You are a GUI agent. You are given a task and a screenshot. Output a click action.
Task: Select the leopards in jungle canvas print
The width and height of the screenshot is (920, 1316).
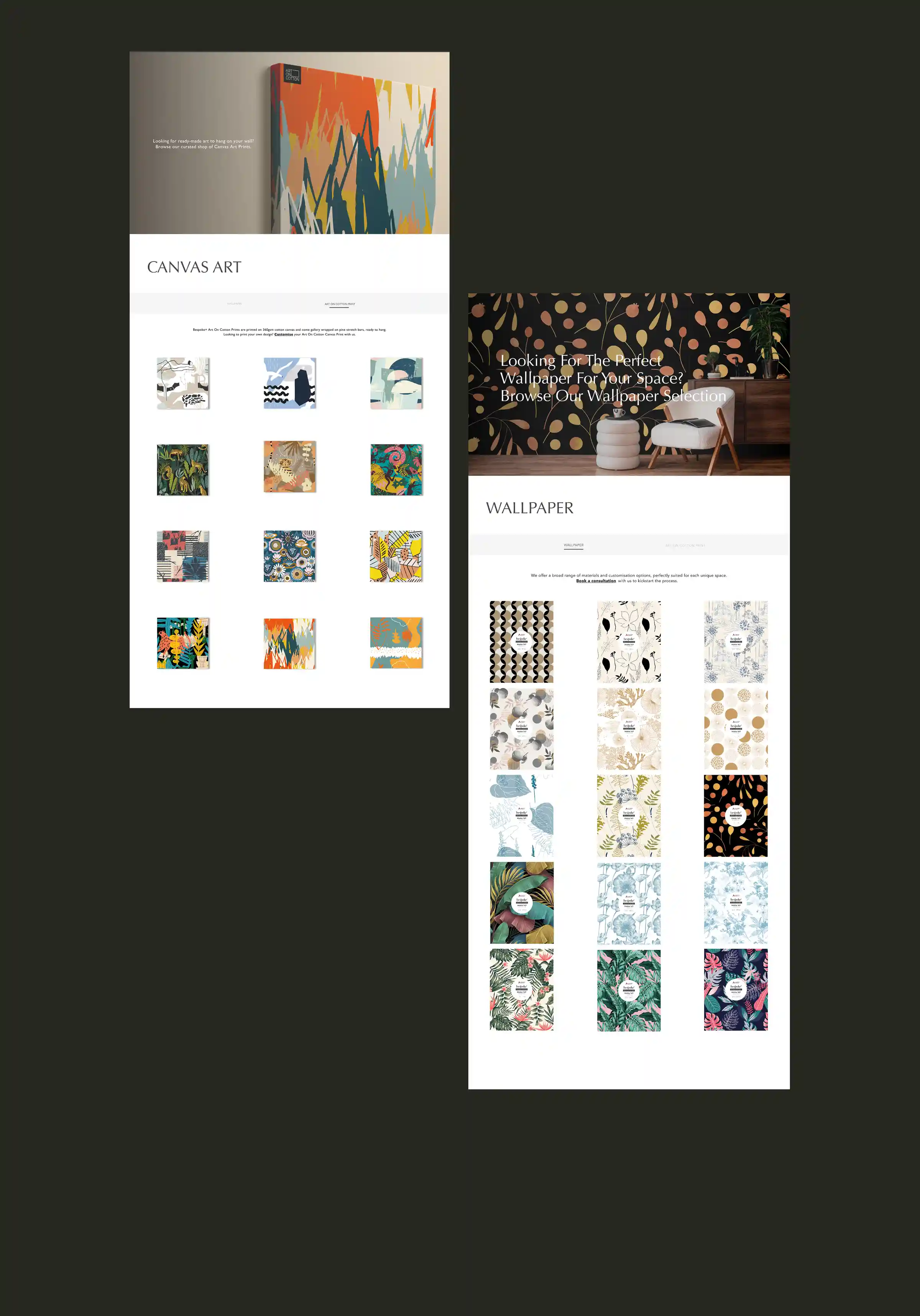pyautogui.click(x=183, y=470)
